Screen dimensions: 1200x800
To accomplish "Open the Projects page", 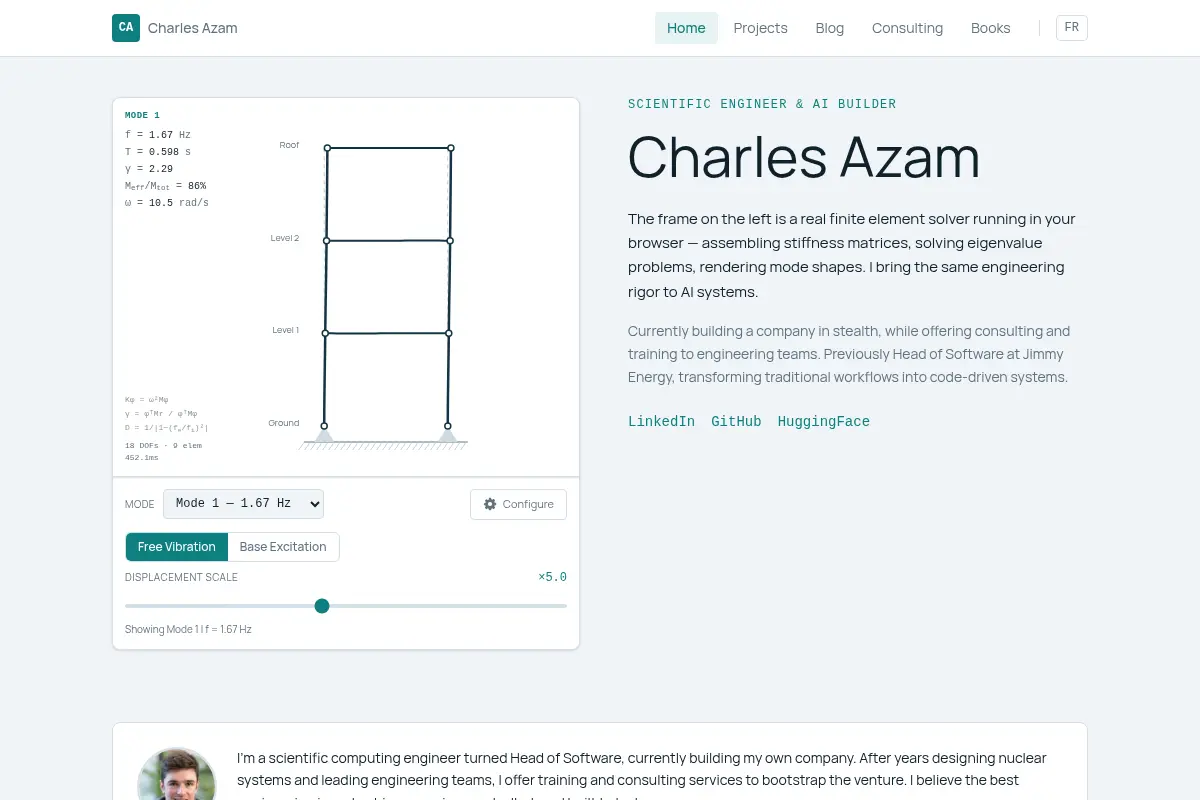I will [761, 28].
